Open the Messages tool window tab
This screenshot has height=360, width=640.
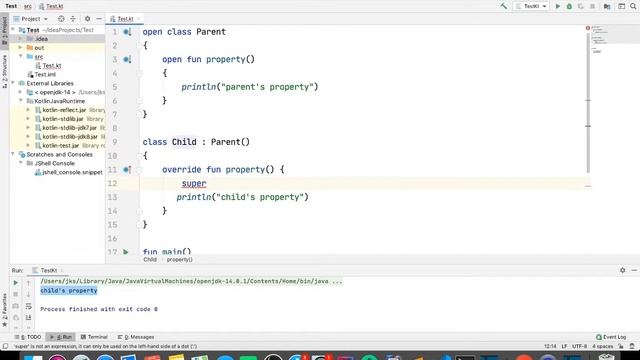pyautogui.click(x=136, y=337)
